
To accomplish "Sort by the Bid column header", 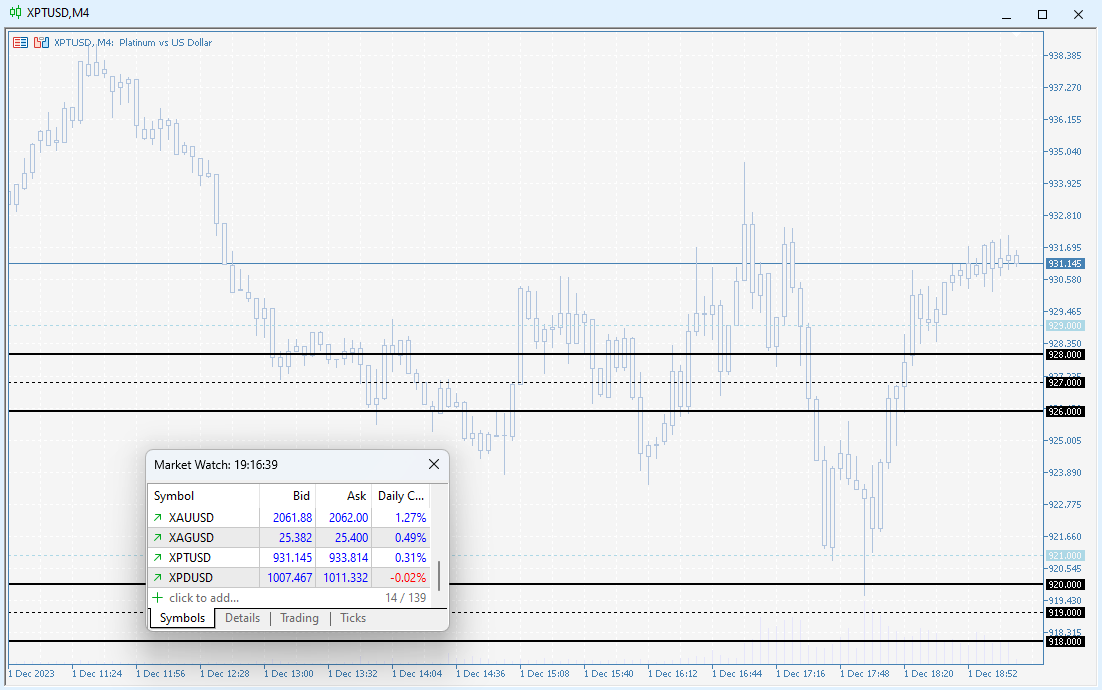I will click(287, 495).
